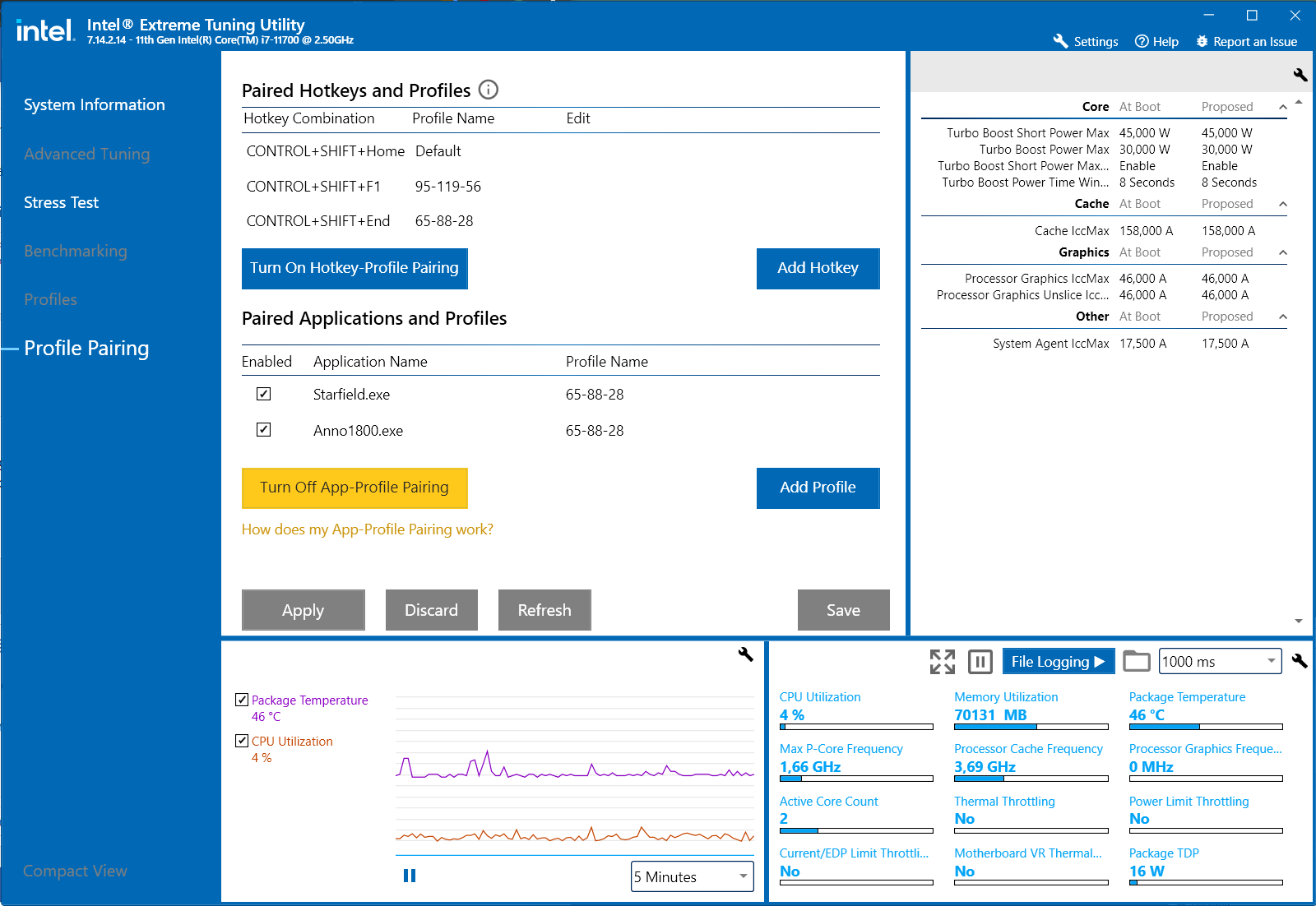The height and width of the screenshot is (906, 1316).
Task: Open wrench settings for the graph panel
Action: click(x=745, y=654)
